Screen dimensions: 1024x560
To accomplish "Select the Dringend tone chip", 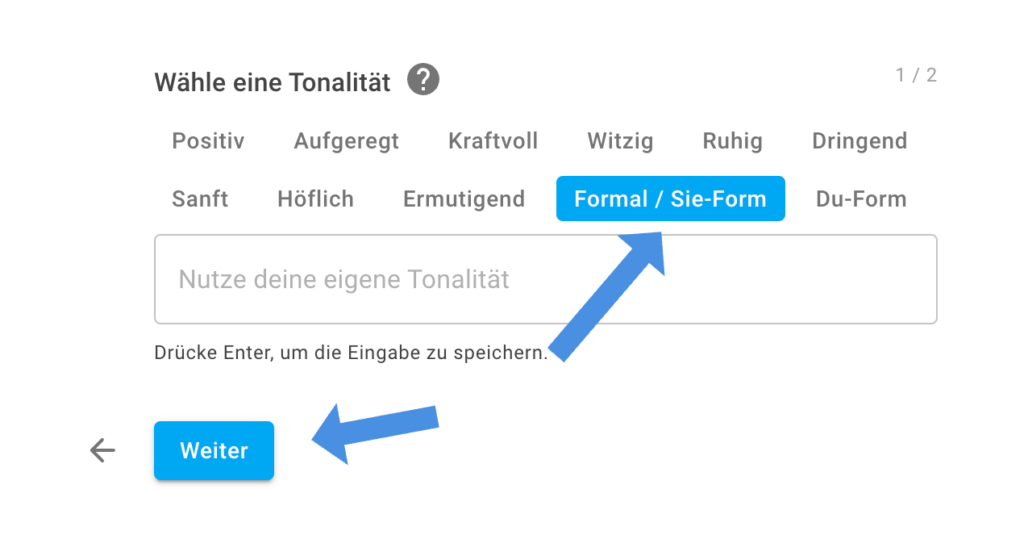I will [x=859, y=141].
